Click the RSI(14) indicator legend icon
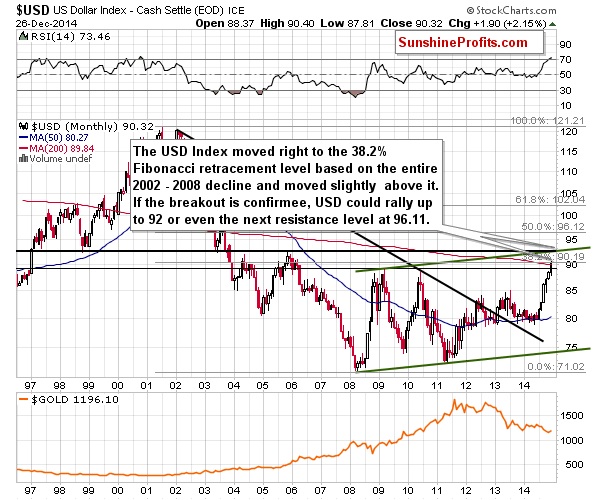Viewport: 600px width, 500px height. [23, 37]
